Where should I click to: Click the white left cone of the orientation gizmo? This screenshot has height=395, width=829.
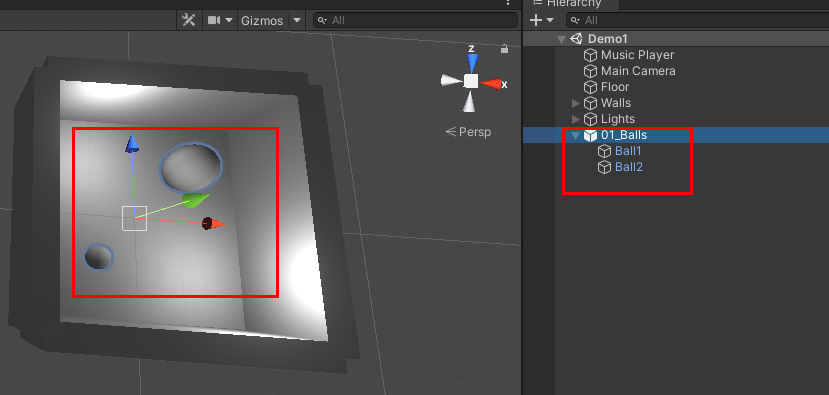coord(451,80)
